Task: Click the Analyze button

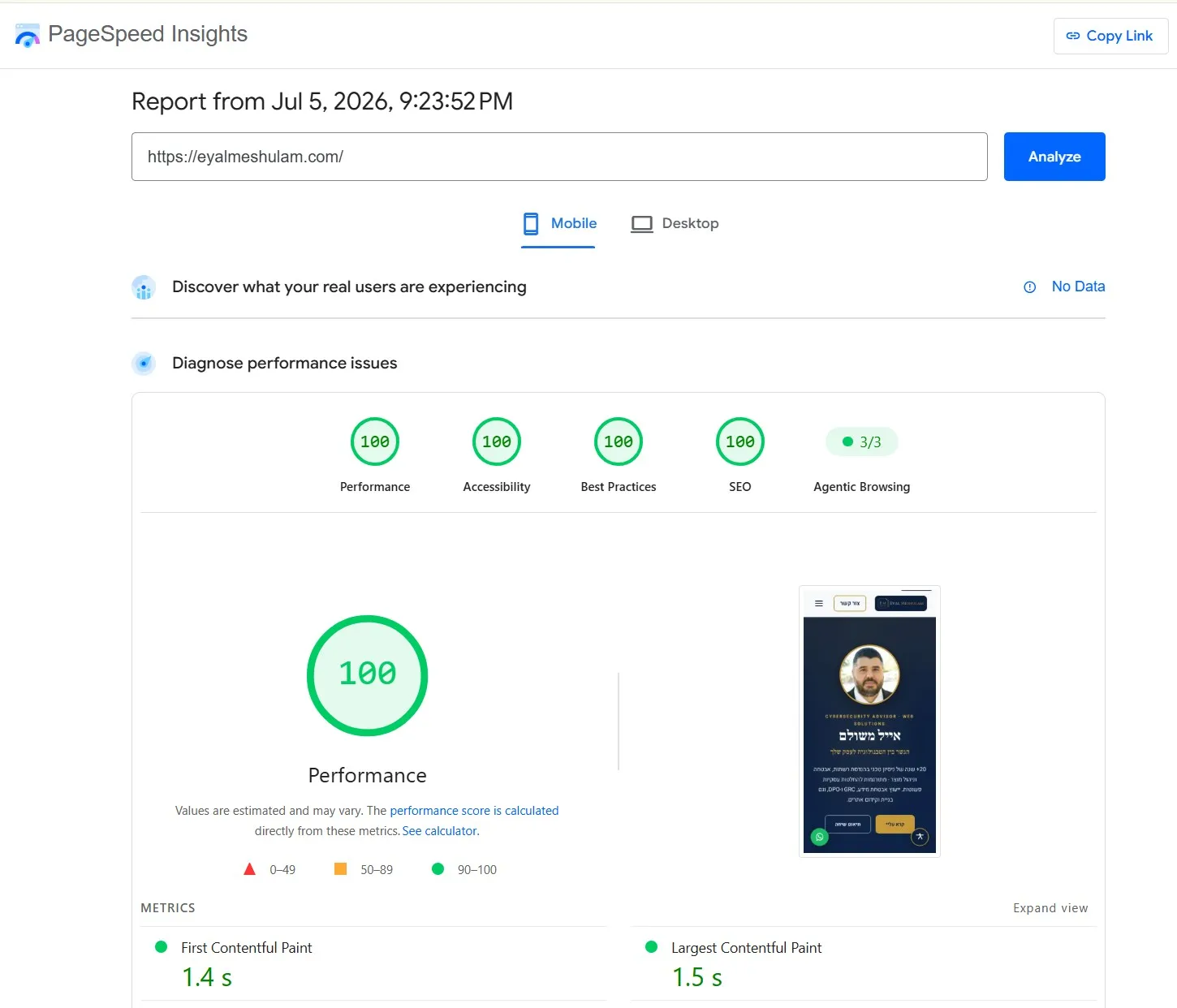Action: tap(1054, 157)
